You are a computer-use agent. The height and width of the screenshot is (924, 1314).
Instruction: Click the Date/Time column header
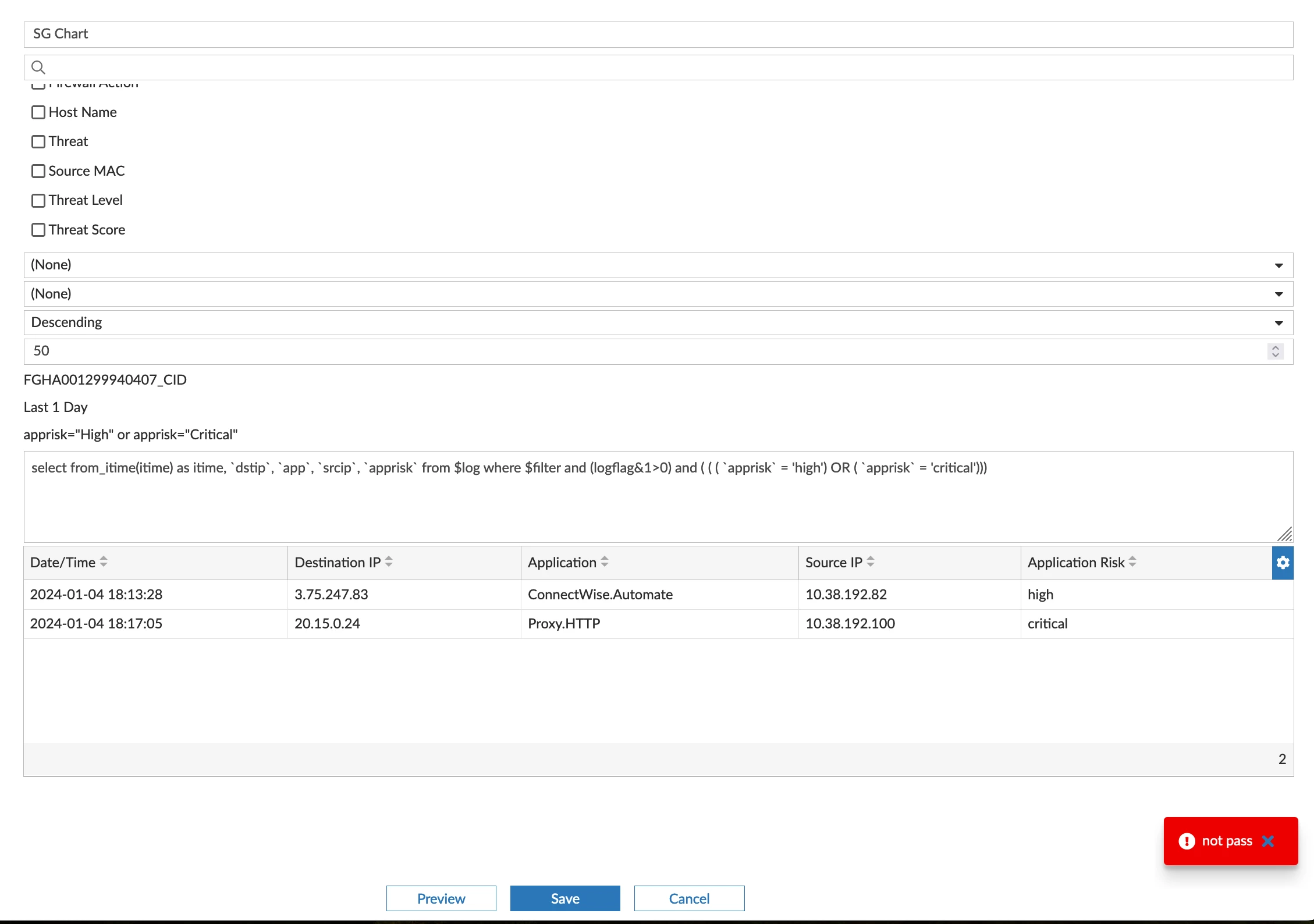(155, 563)
